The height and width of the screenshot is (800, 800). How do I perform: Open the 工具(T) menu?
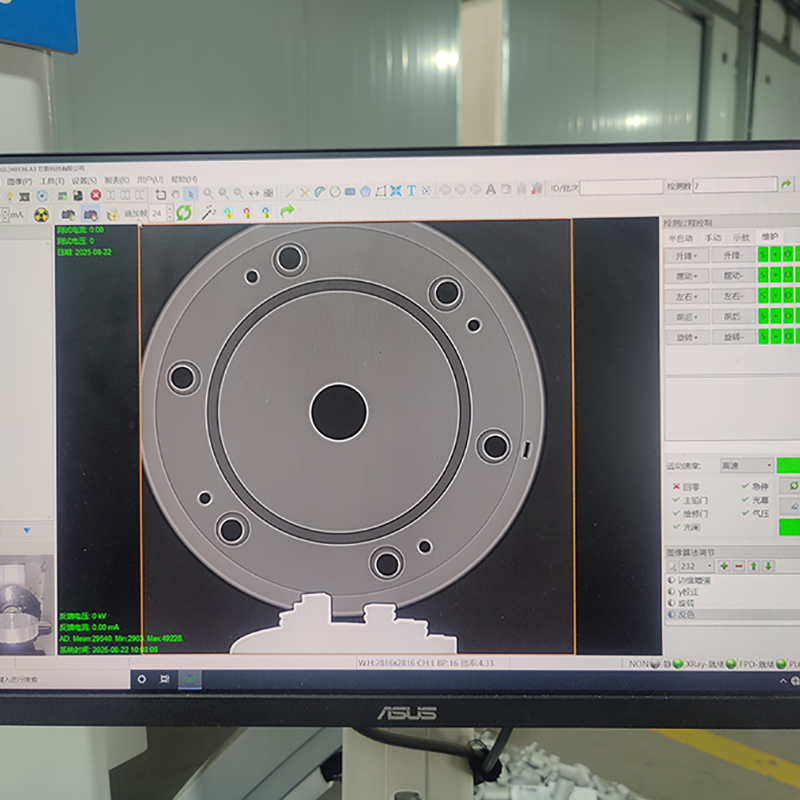[52, 181]
